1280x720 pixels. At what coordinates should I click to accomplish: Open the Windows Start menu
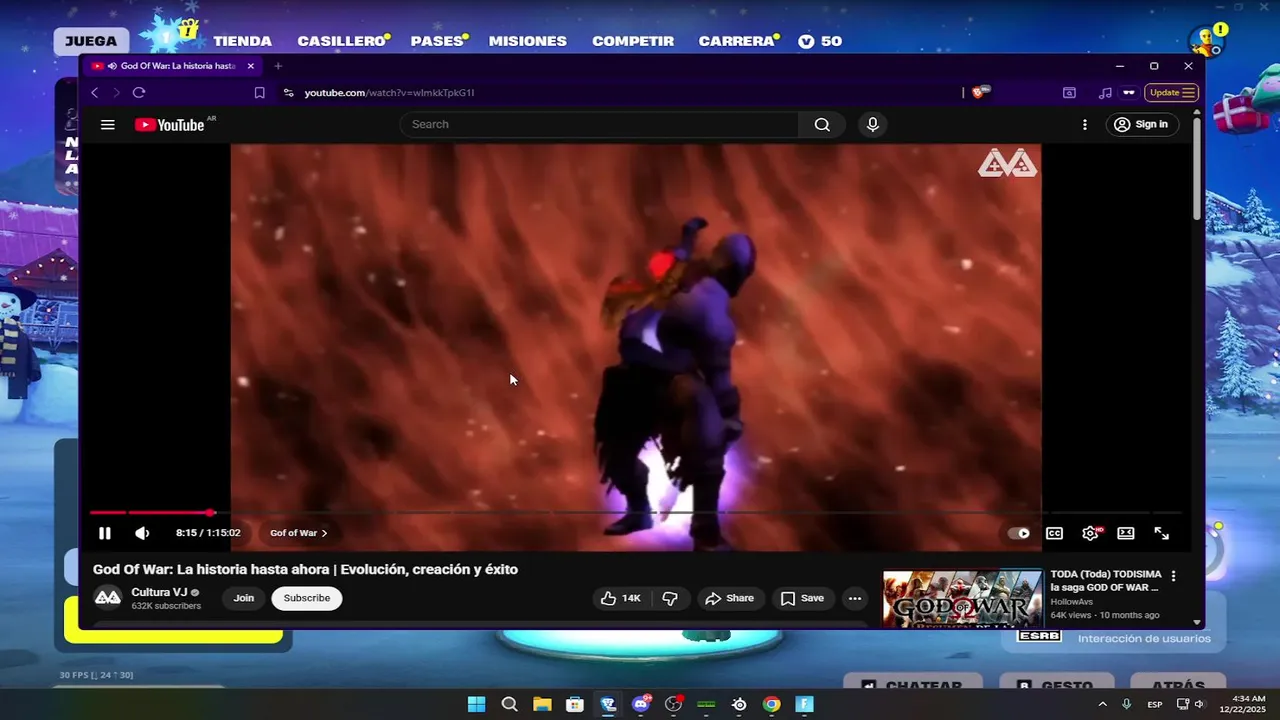476,704
